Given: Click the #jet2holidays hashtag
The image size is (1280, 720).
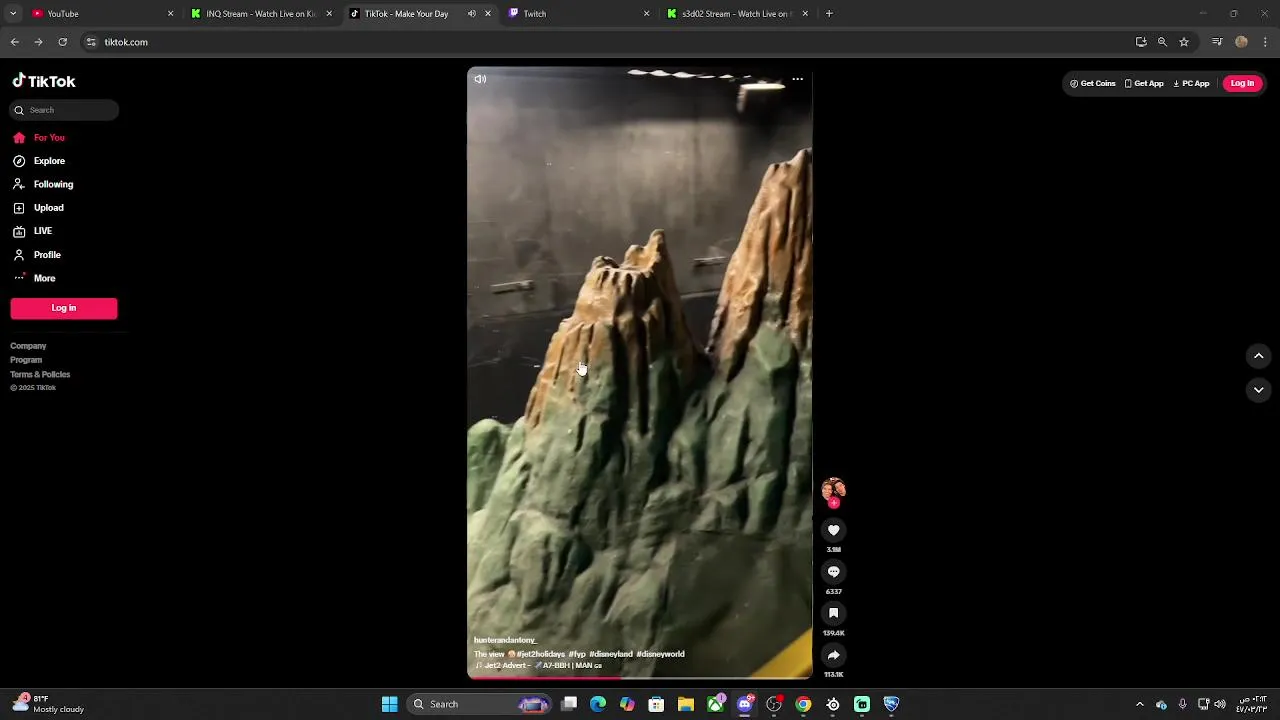Looking at the screenshot, I should click(541, 654).
